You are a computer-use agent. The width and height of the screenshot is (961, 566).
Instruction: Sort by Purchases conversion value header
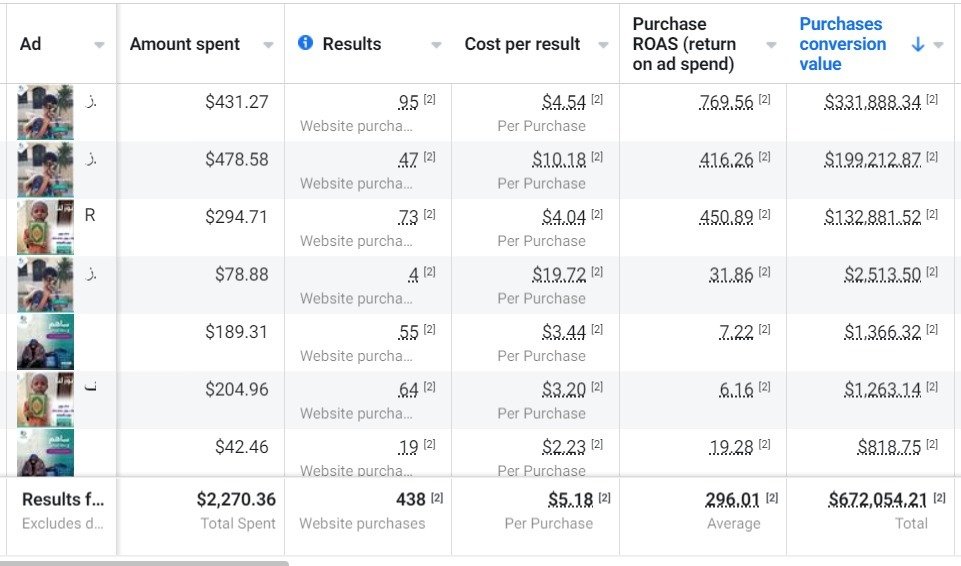pos(842,44)
